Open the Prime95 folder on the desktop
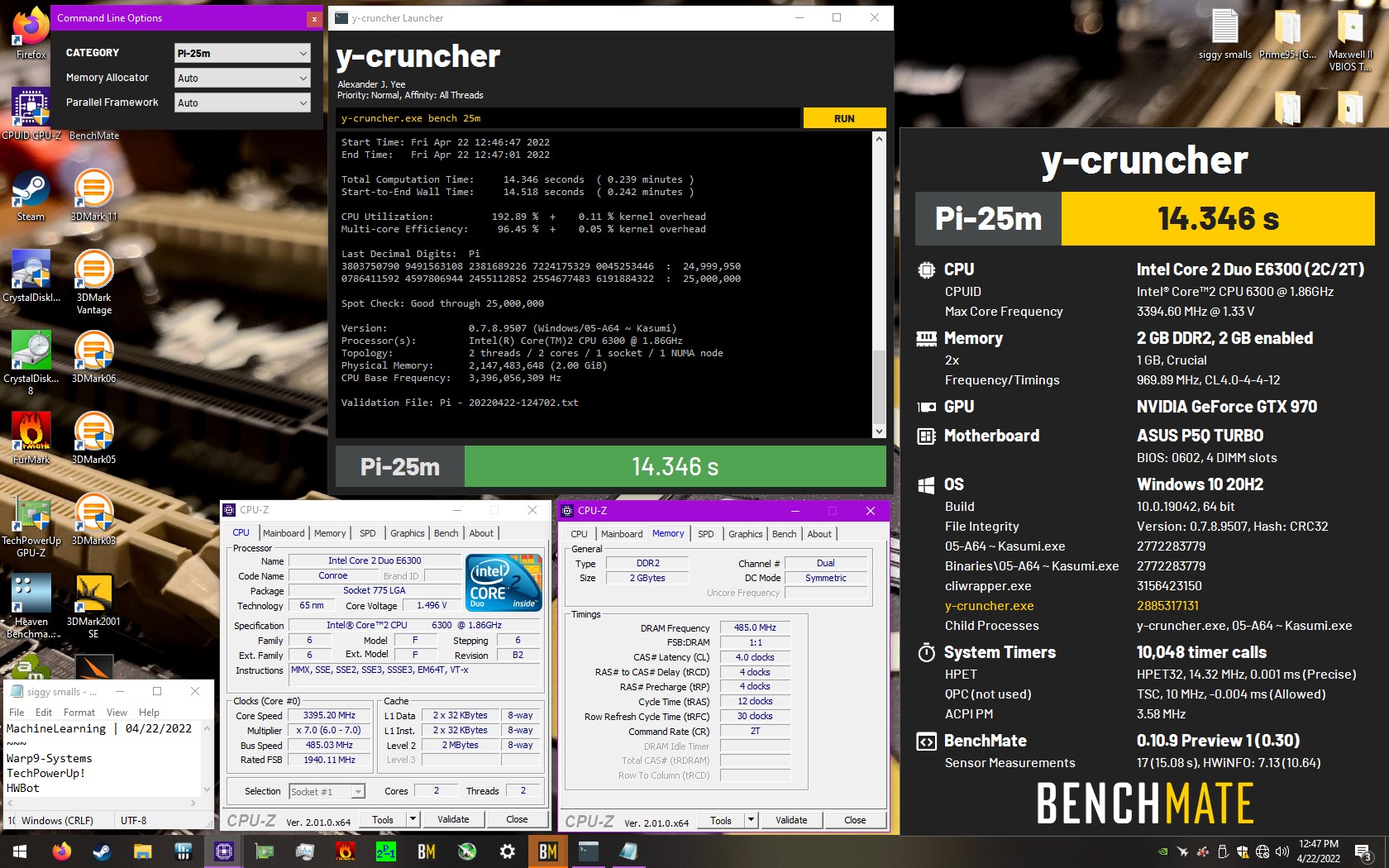 (x=1287, y=35)
